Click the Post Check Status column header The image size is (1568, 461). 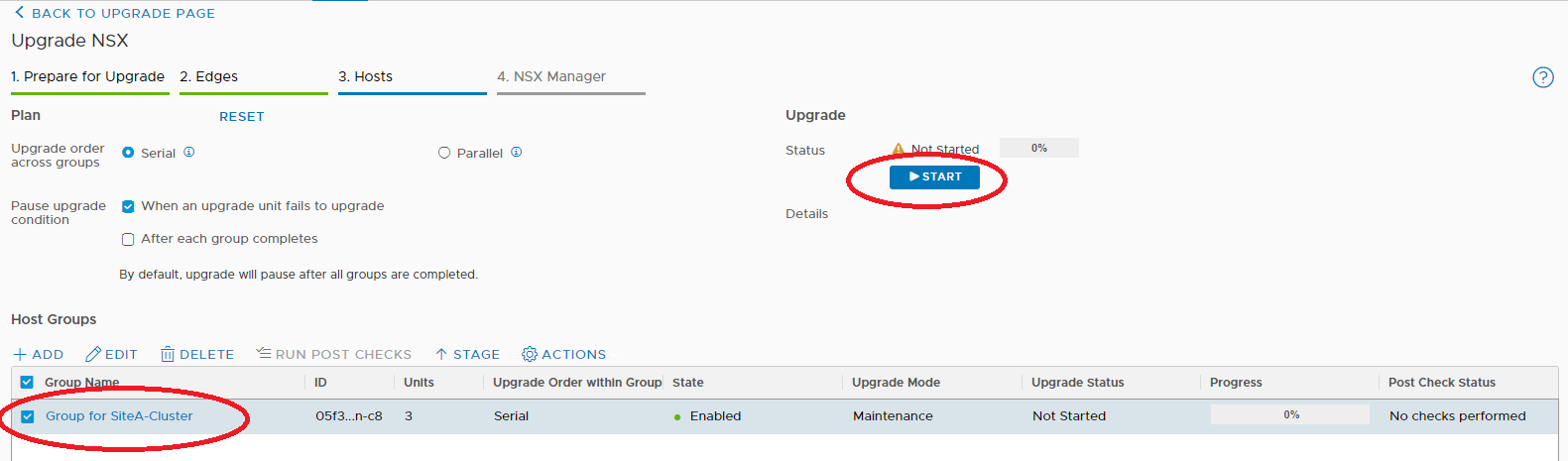pos(1441,382)
